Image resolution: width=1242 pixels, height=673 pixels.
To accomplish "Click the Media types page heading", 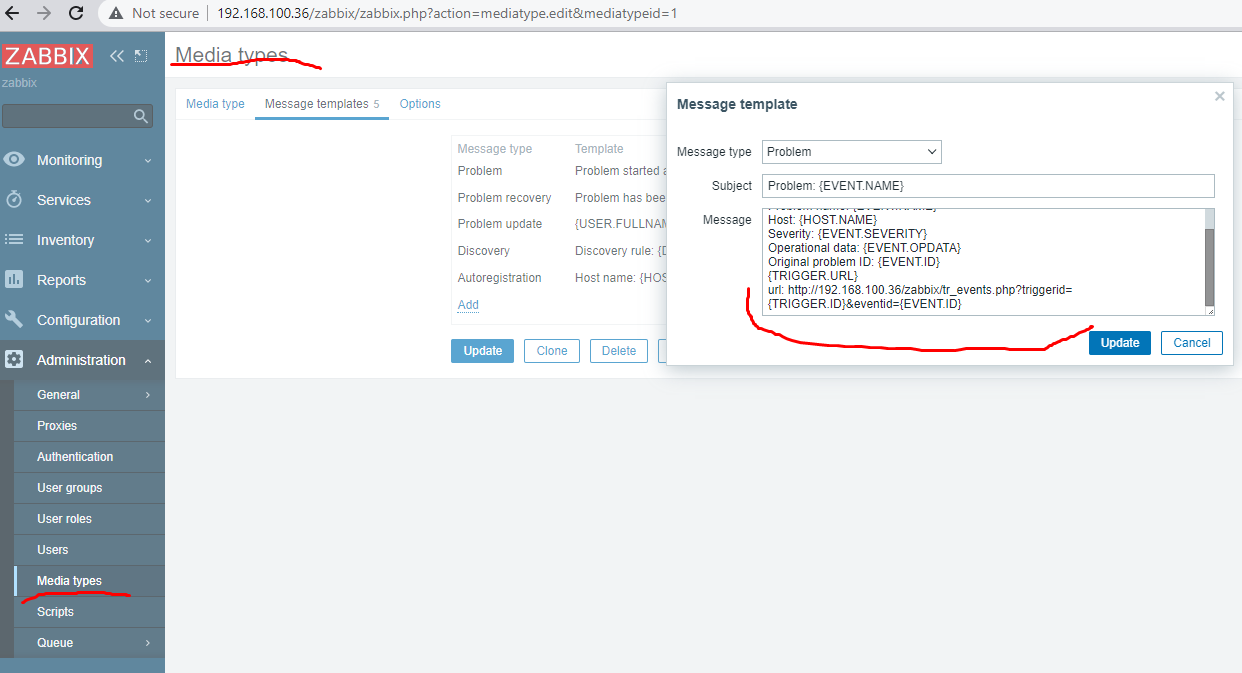I will point(232,55).
